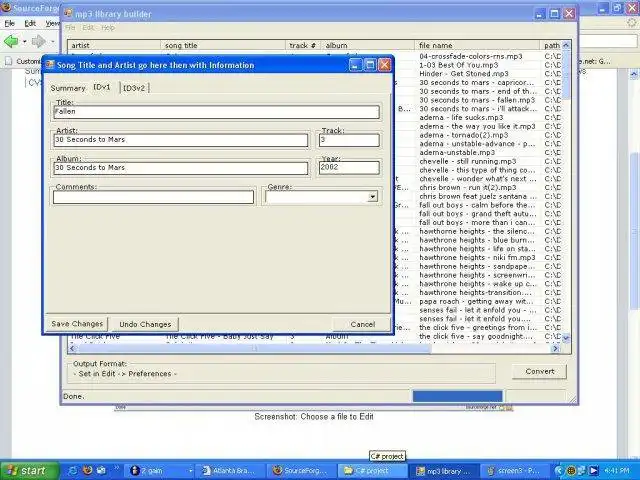Switch to the ID3v2 tab
The height and width of the screenshot is (480, 640).
pyautogui.click(x=134, y=88)
